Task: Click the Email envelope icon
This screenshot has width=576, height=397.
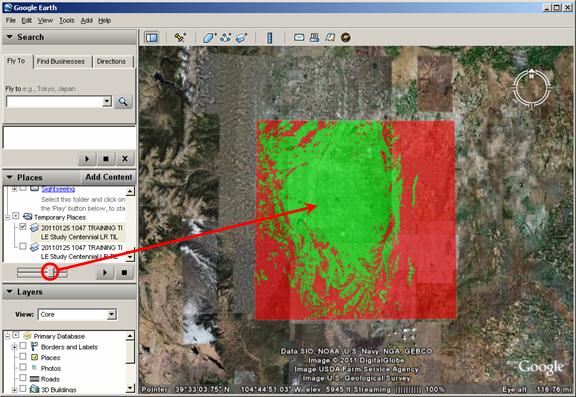Action: pos(299,37)
